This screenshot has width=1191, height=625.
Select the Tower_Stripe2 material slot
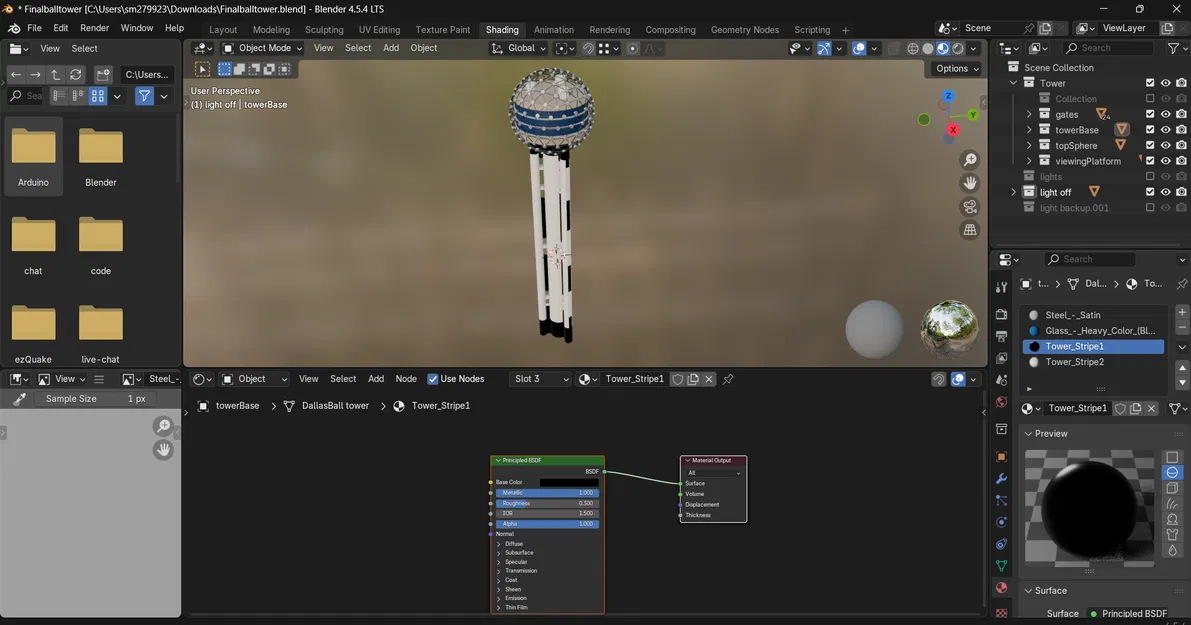pyautogui.click(x=1074, y=362)
